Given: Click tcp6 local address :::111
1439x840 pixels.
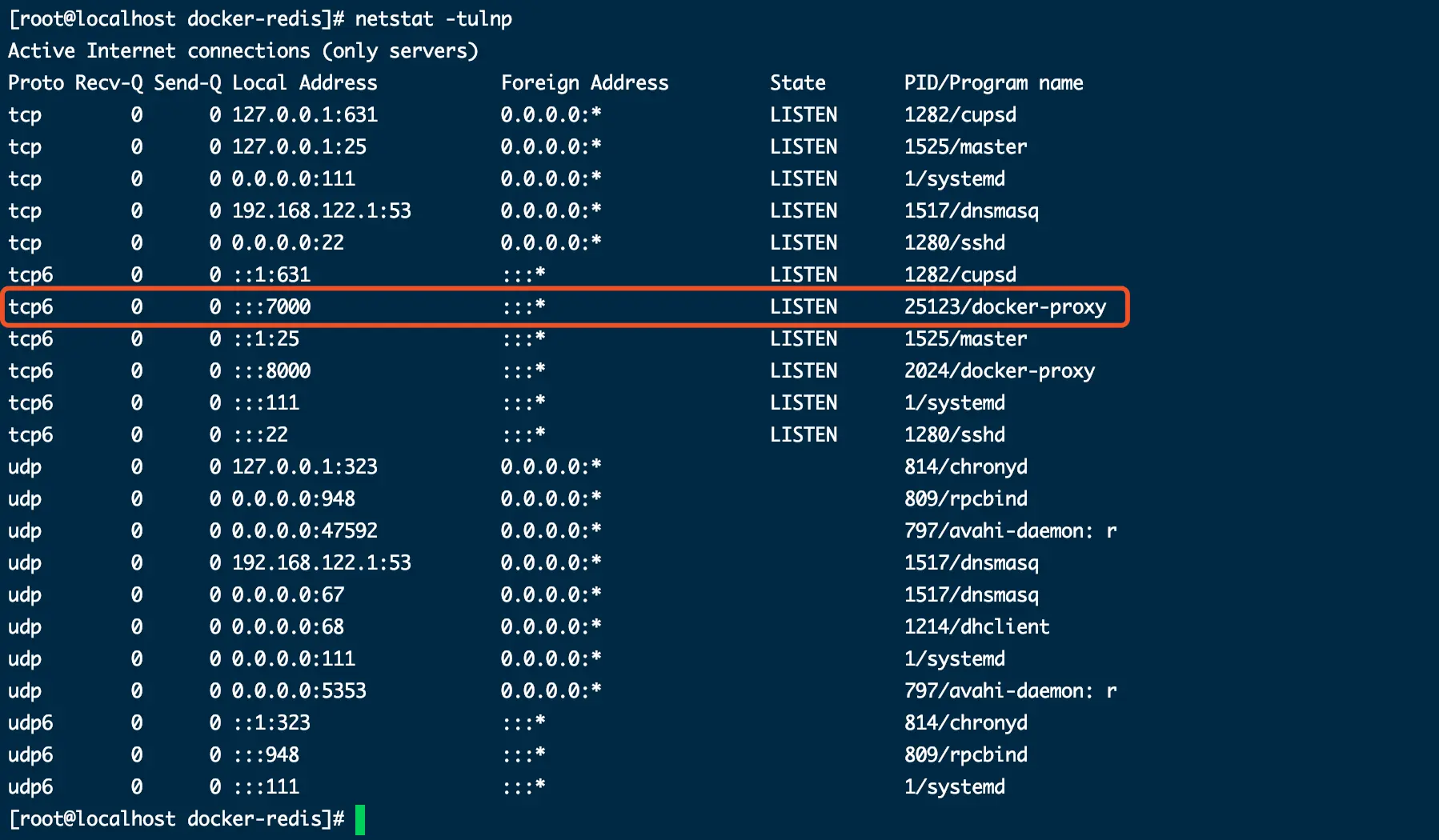Looking at the screenshot, I should coord(267,403).
